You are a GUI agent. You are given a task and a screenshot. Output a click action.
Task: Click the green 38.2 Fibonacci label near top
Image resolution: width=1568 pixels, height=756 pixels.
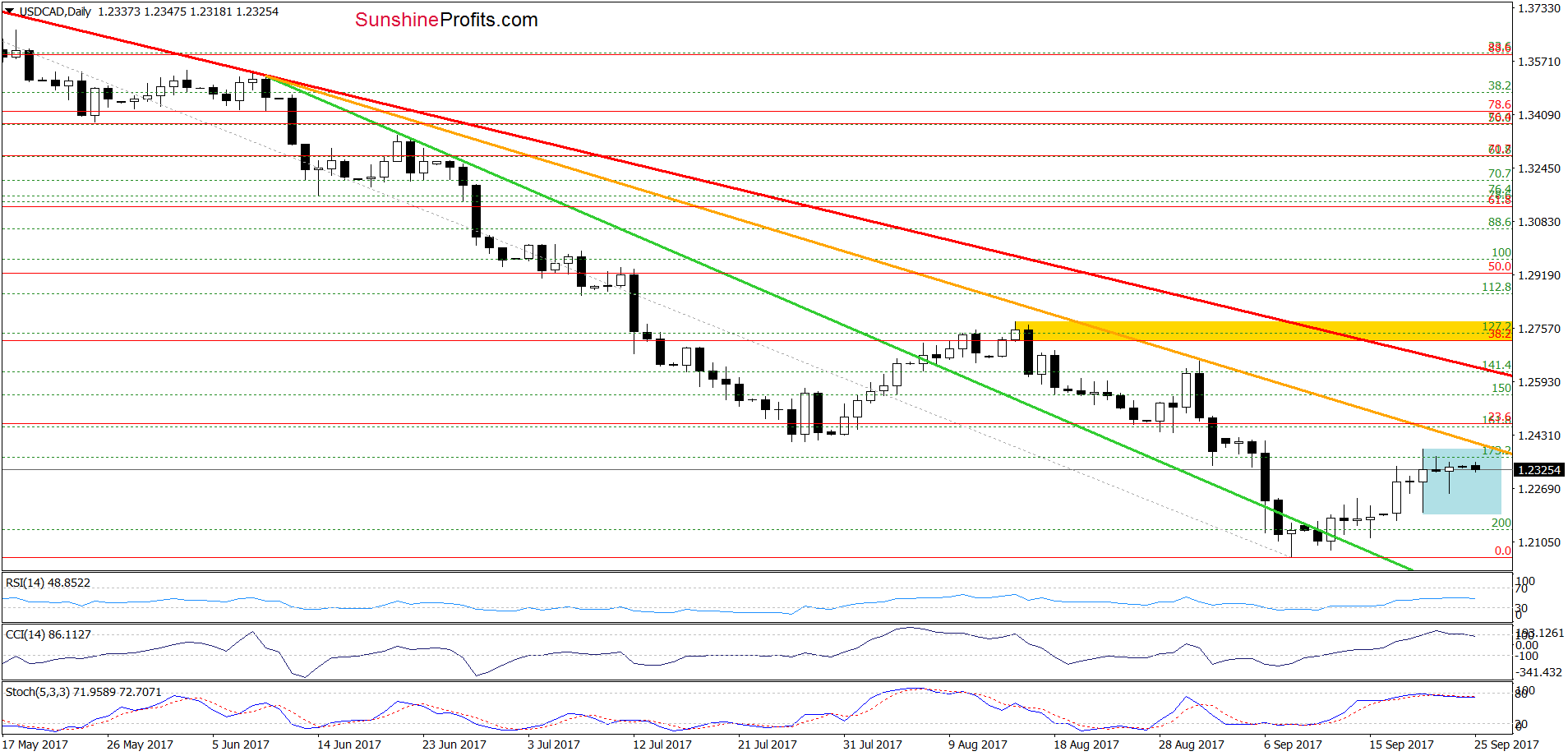point(1500,85)
